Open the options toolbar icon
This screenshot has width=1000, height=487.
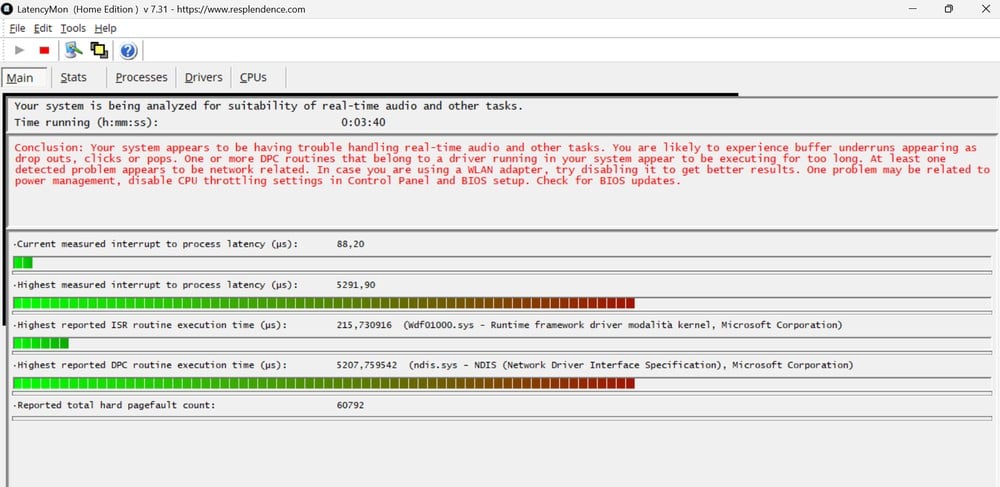[x=74, y=50]
